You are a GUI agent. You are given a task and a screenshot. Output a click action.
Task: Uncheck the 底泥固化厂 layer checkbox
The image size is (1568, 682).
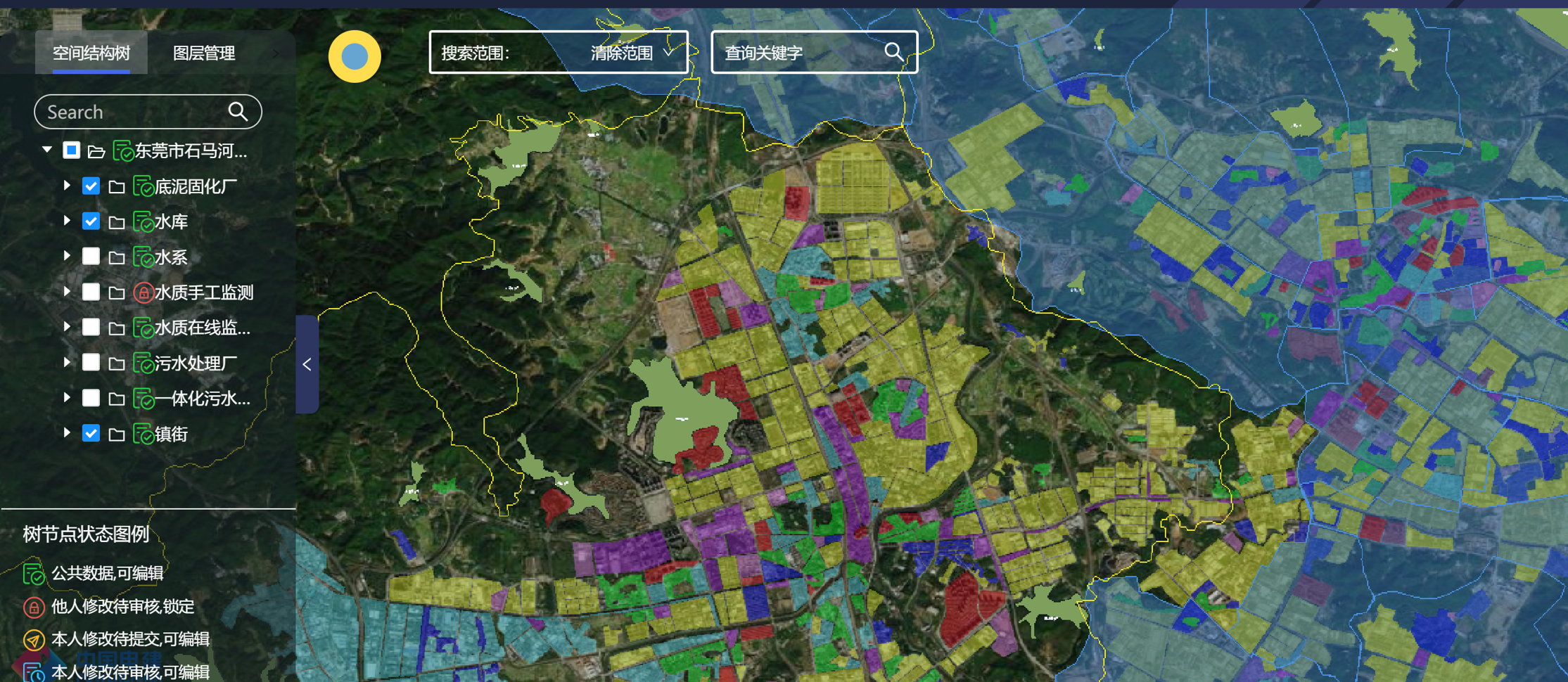click(91, 186)
